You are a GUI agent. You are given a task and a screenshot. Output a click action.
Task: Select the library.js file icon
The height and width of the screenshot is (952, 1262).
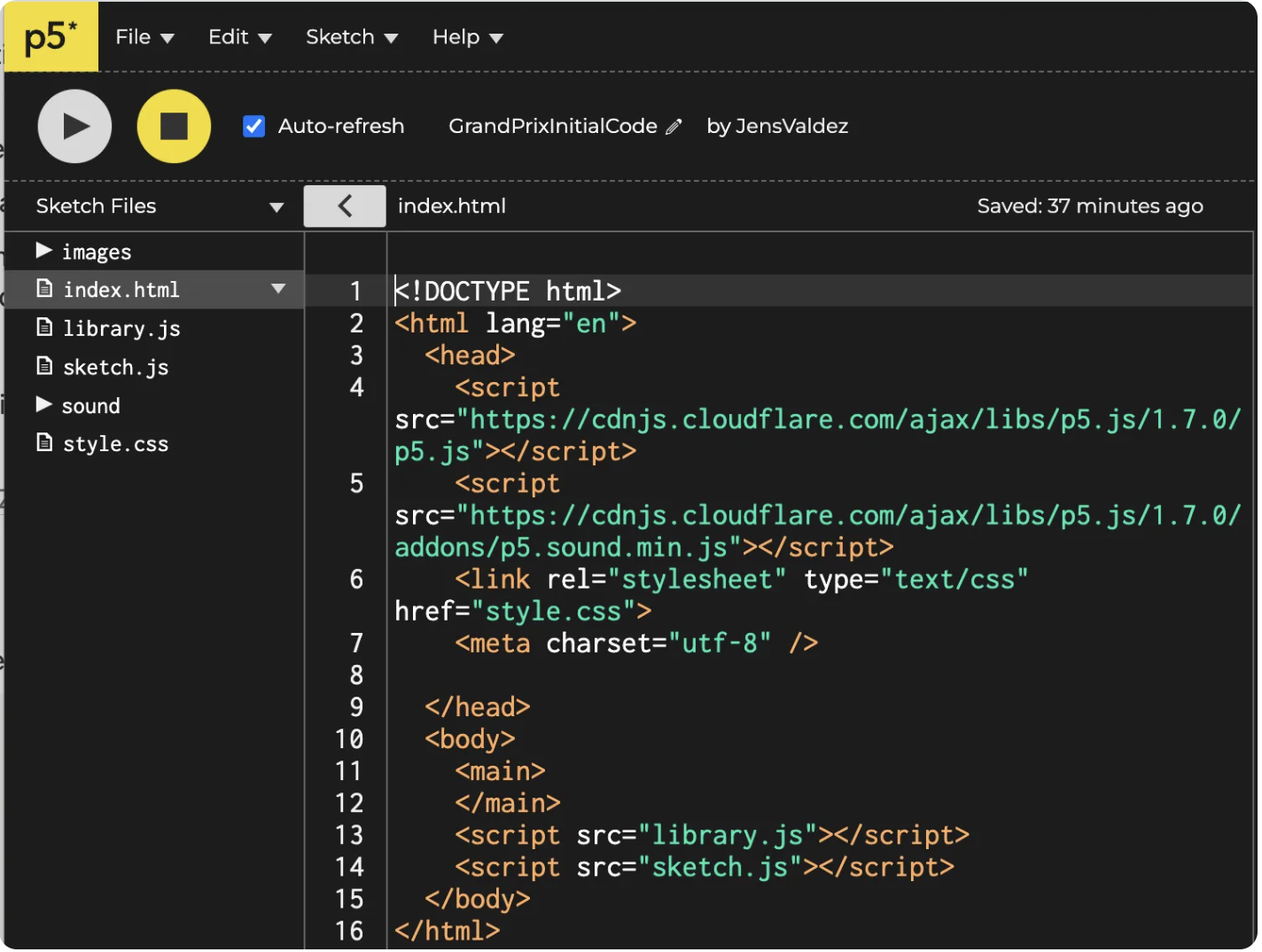(x=45, y=327)
